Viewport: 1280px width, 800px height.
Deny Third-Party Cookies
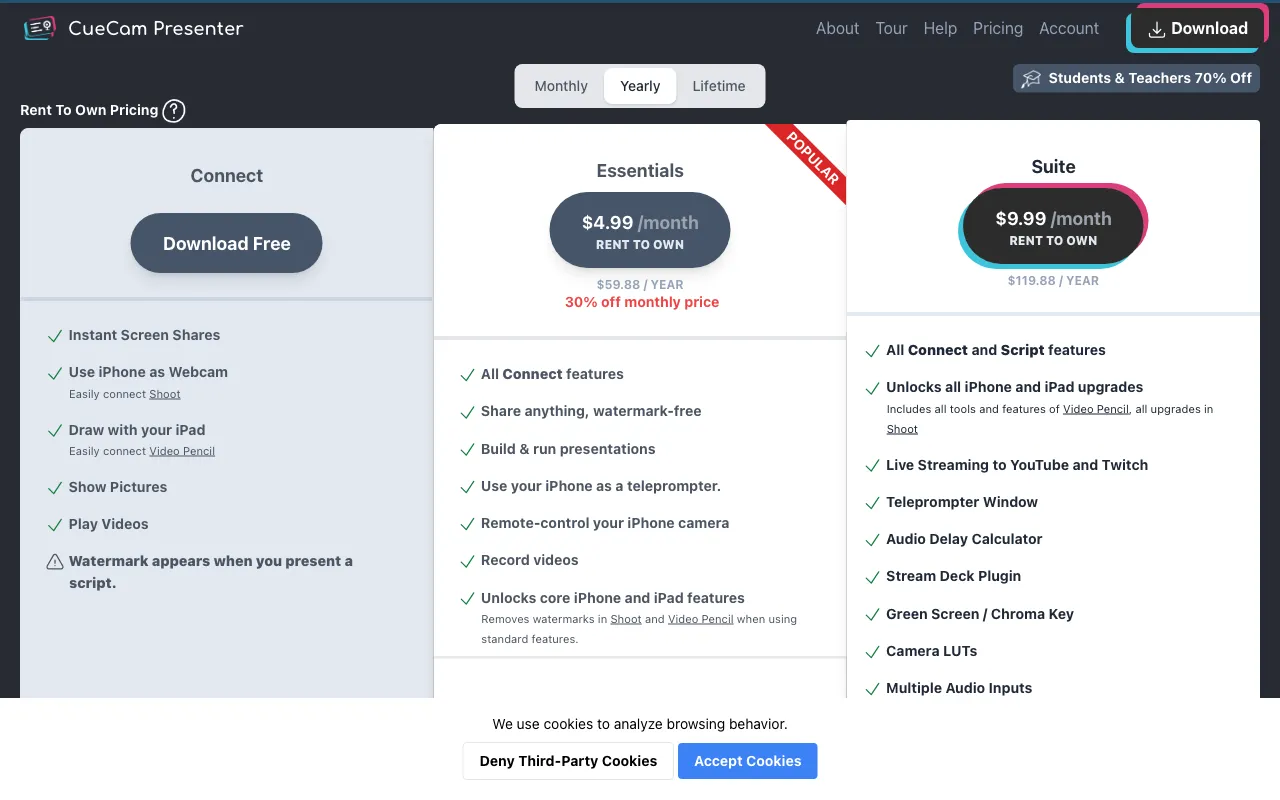click(568, 761)
